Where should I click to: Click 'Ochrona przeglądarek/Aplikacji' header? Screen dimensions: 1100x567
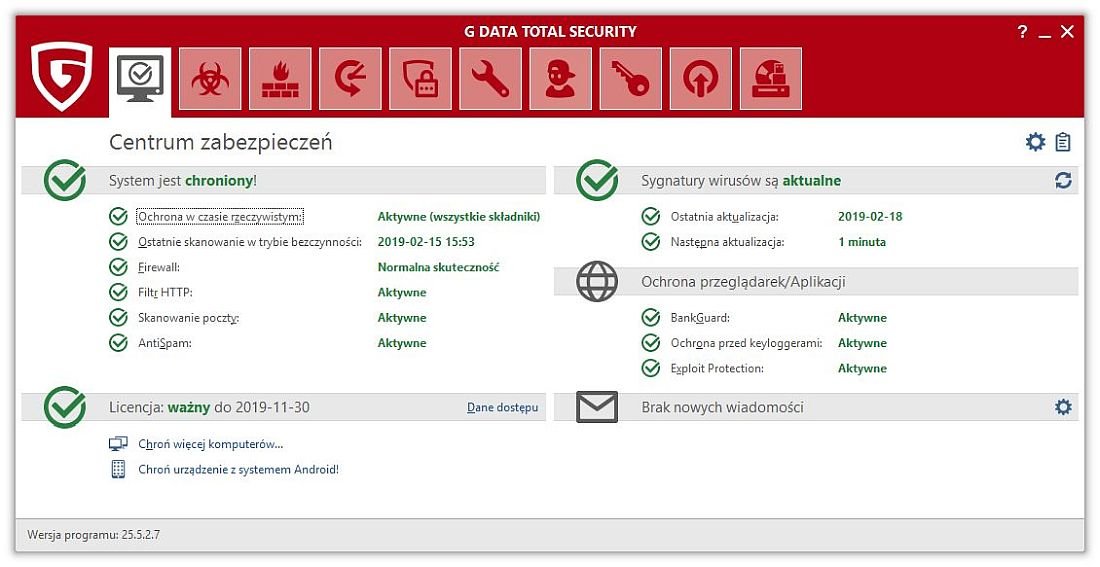(743, 281)
